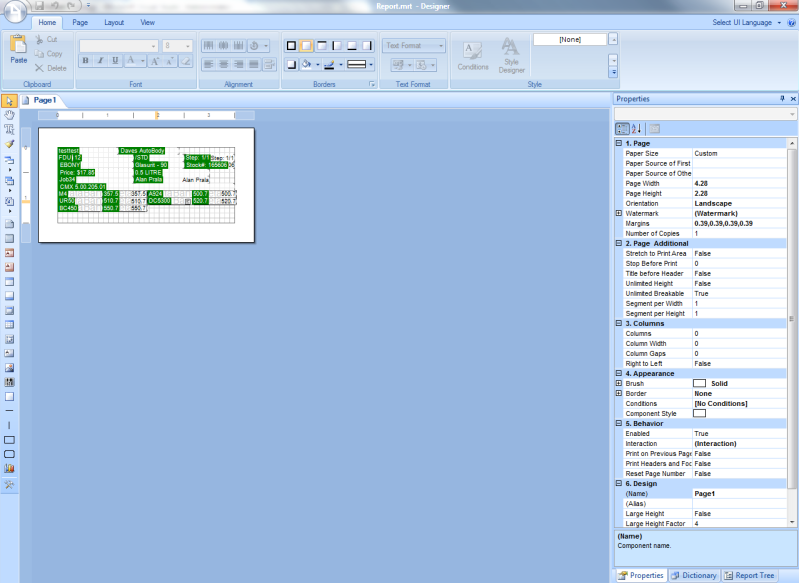This screenshot has width=799, height=583.
Task: Open the Page ribbon tab
Action: pos(80,22)
